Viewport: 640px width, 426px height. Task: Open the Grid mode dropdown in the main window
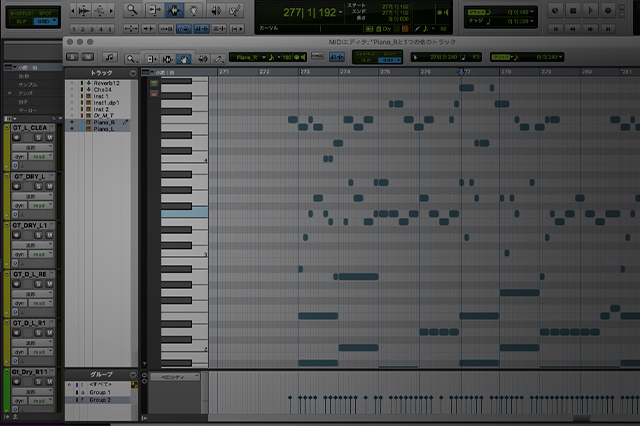pyautogui.click(x=55, y=21)
